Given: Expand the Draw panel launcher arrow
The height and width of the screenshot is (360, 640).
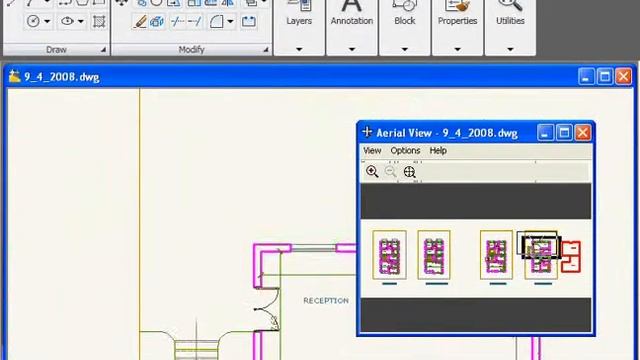Looking at the screenshot, I should coord(103,50).
